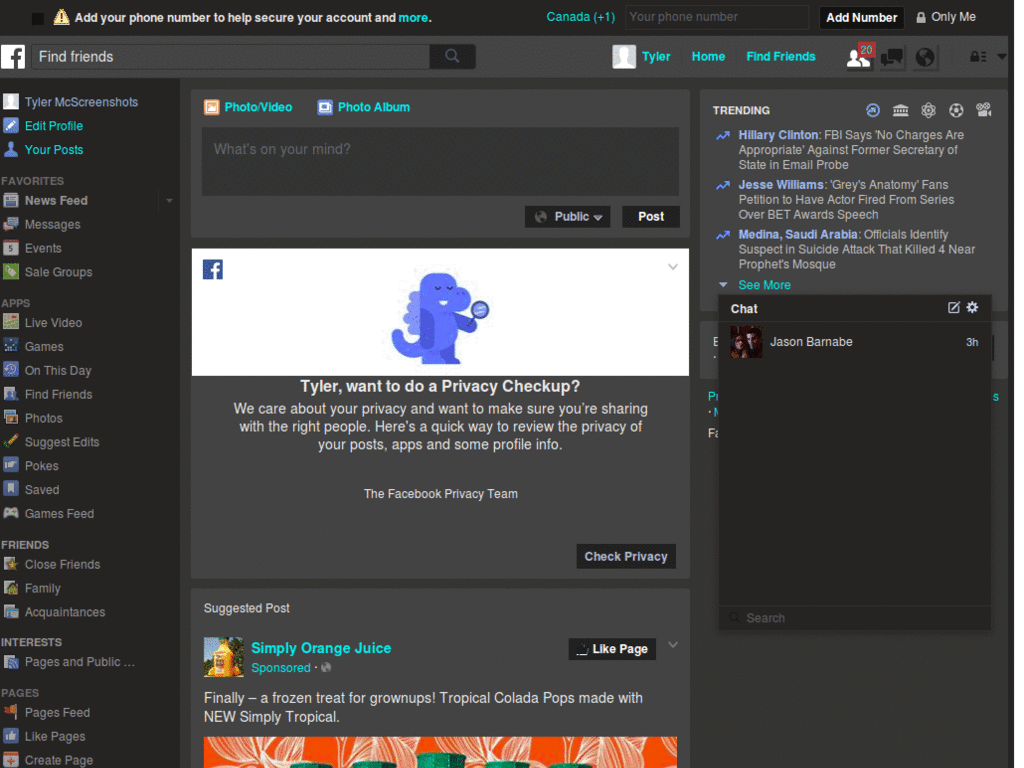This screenshot has height=768, width=1024.
Task: Click the Post button
Action: tap(650, 217)
